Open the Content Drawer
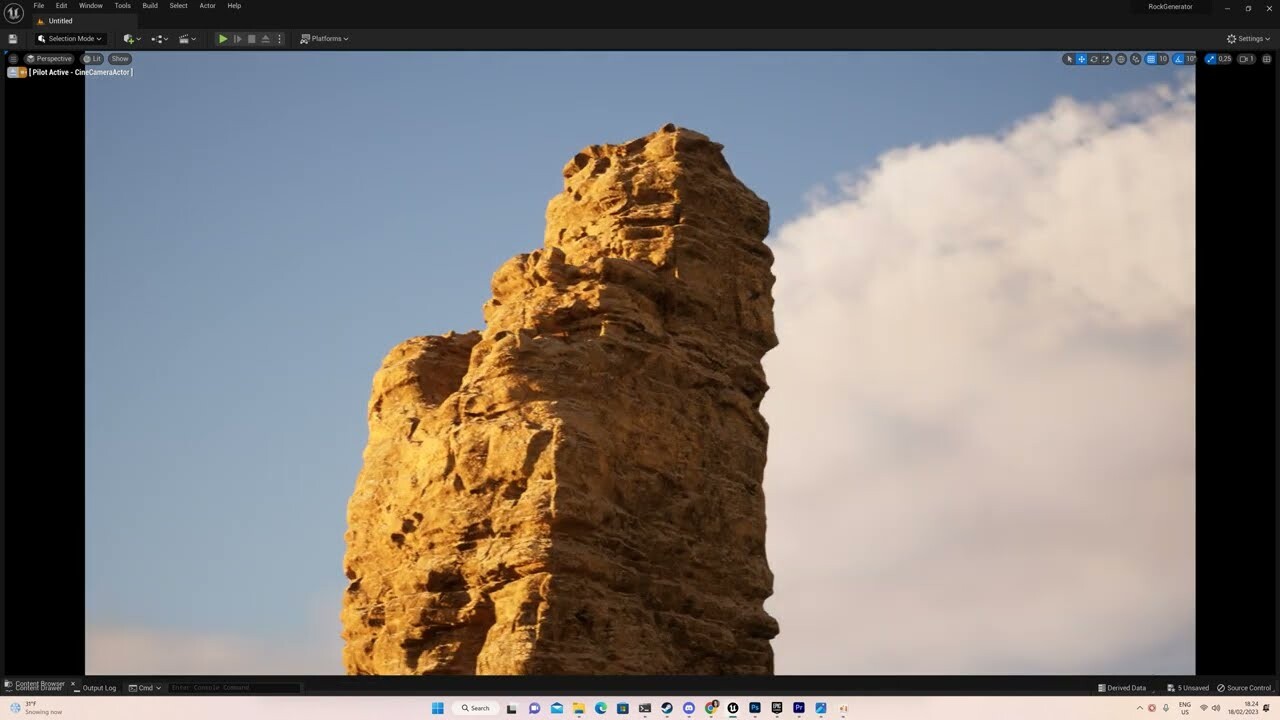 pyautogui.click(x=38, y=688)
